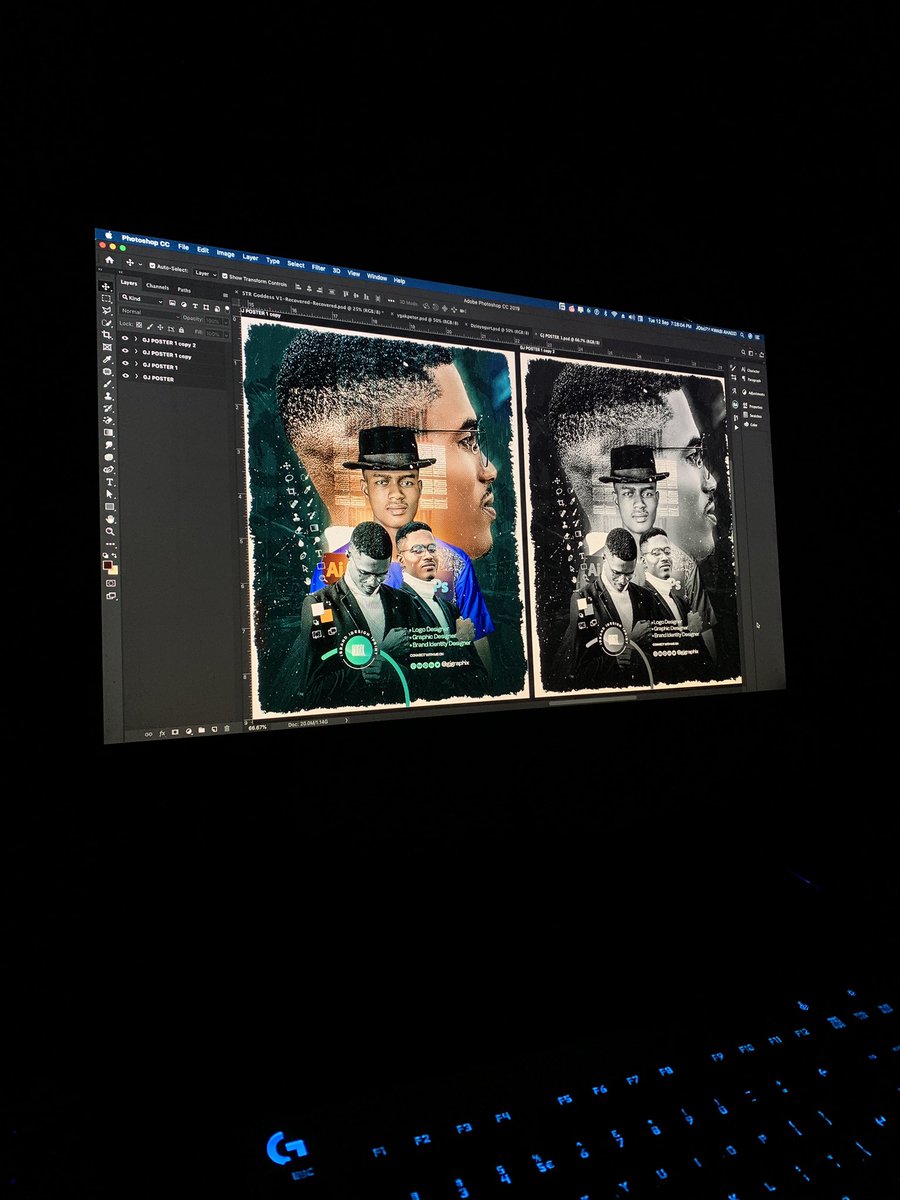Toggle the layer filter on/off switch
Viewport: 900px width, 1200px height.
(227, 308)
